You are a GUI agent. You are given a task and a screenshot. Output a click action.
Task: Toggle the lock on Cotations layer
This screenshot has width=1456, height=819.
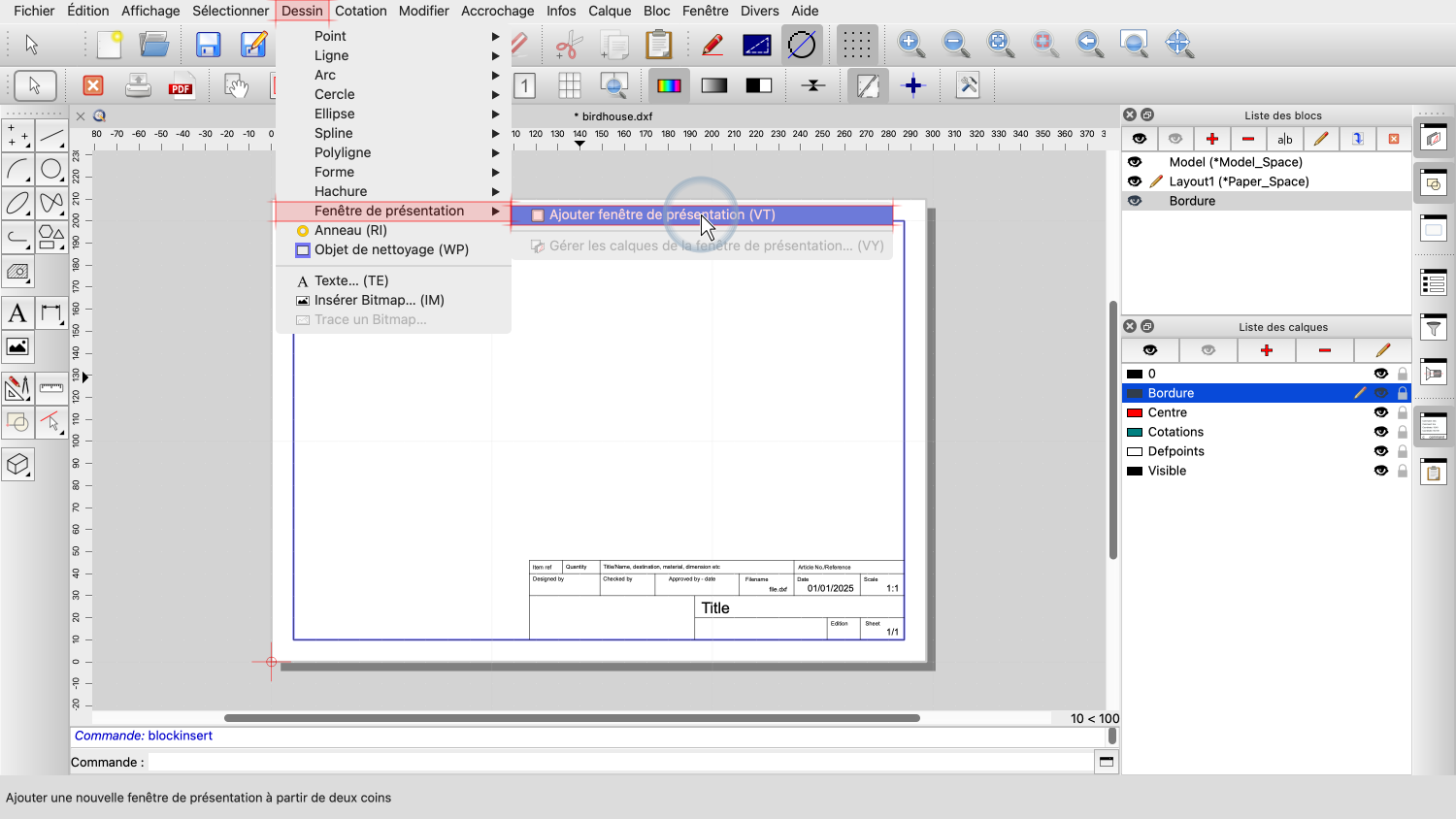pyautogui.click(x=1403, y=432)
